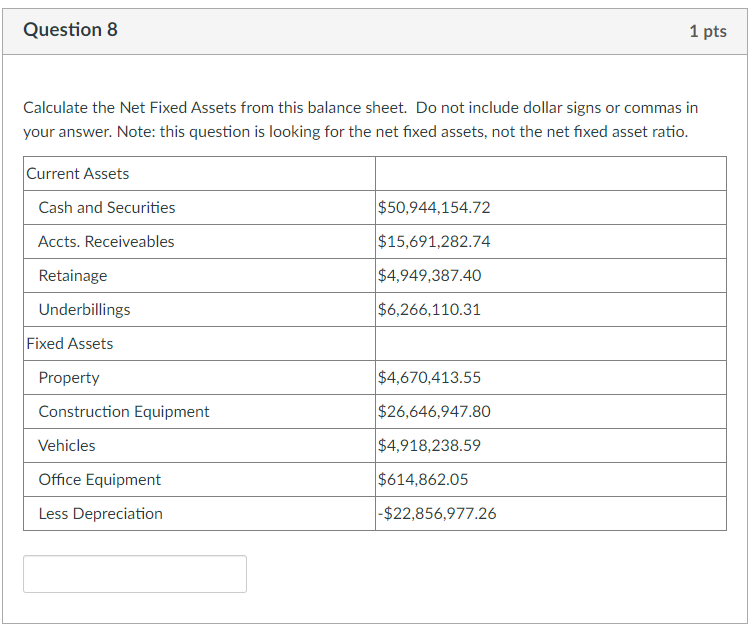Screen dimensions: 750x627
Task: Click the question instruction paragraph text
Action: tap(361, 120)
